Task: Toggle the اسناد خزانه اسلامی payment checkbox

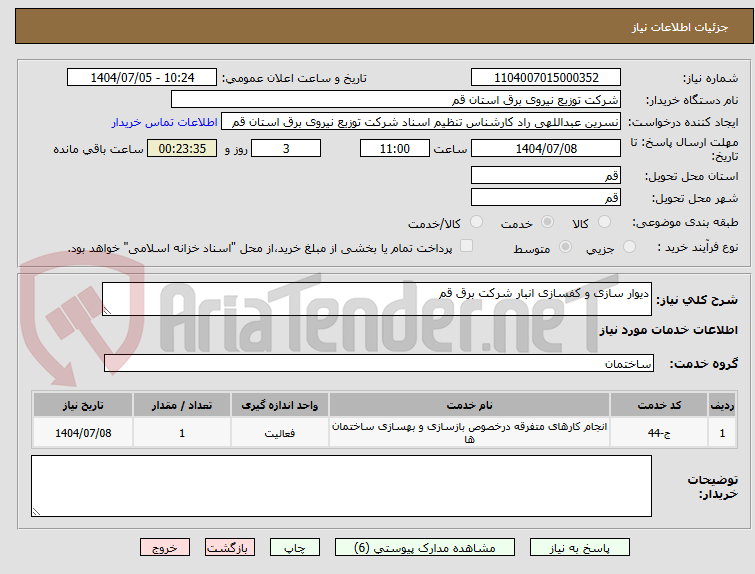Action: click(466, 246)
